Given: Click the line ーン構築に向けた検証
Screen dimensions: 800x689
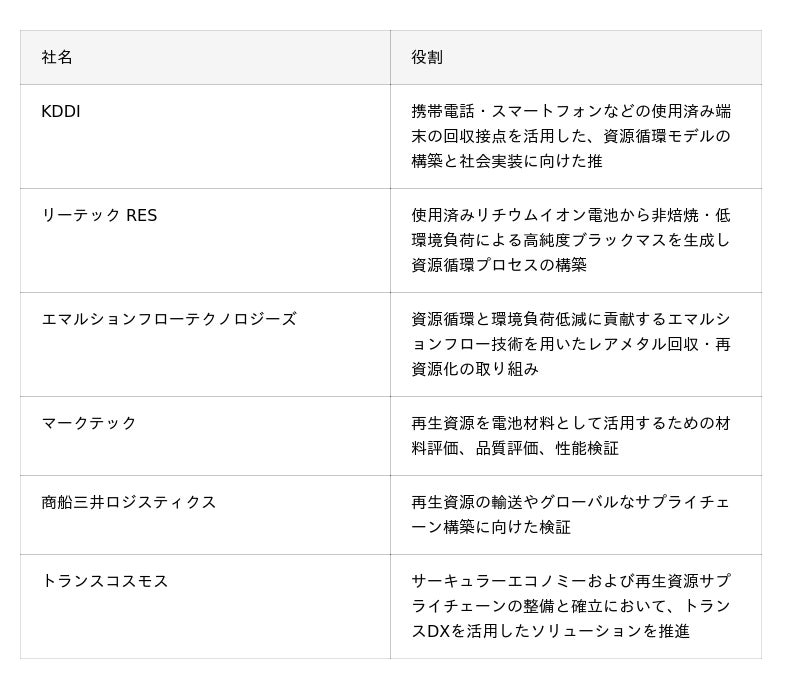Looking at the screenshot, I should tap(491, 527).
